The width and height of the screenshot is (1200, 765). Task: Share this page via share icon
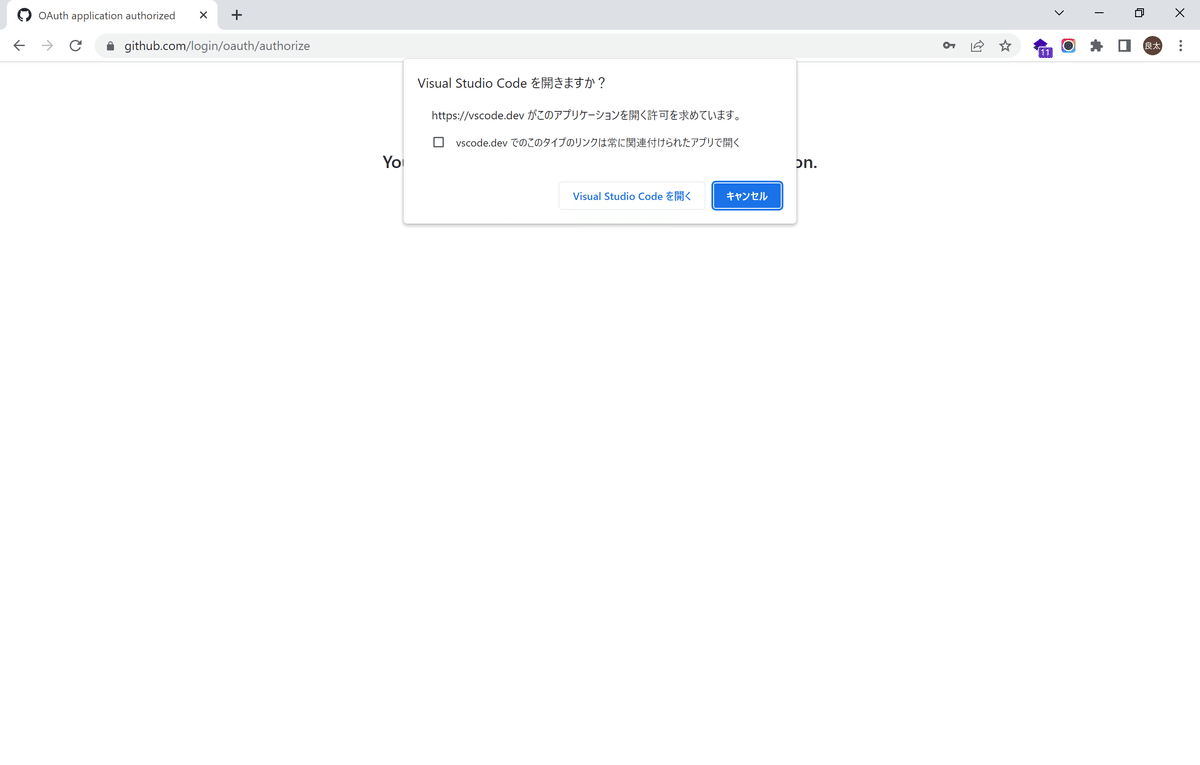[x=977, y=46]
